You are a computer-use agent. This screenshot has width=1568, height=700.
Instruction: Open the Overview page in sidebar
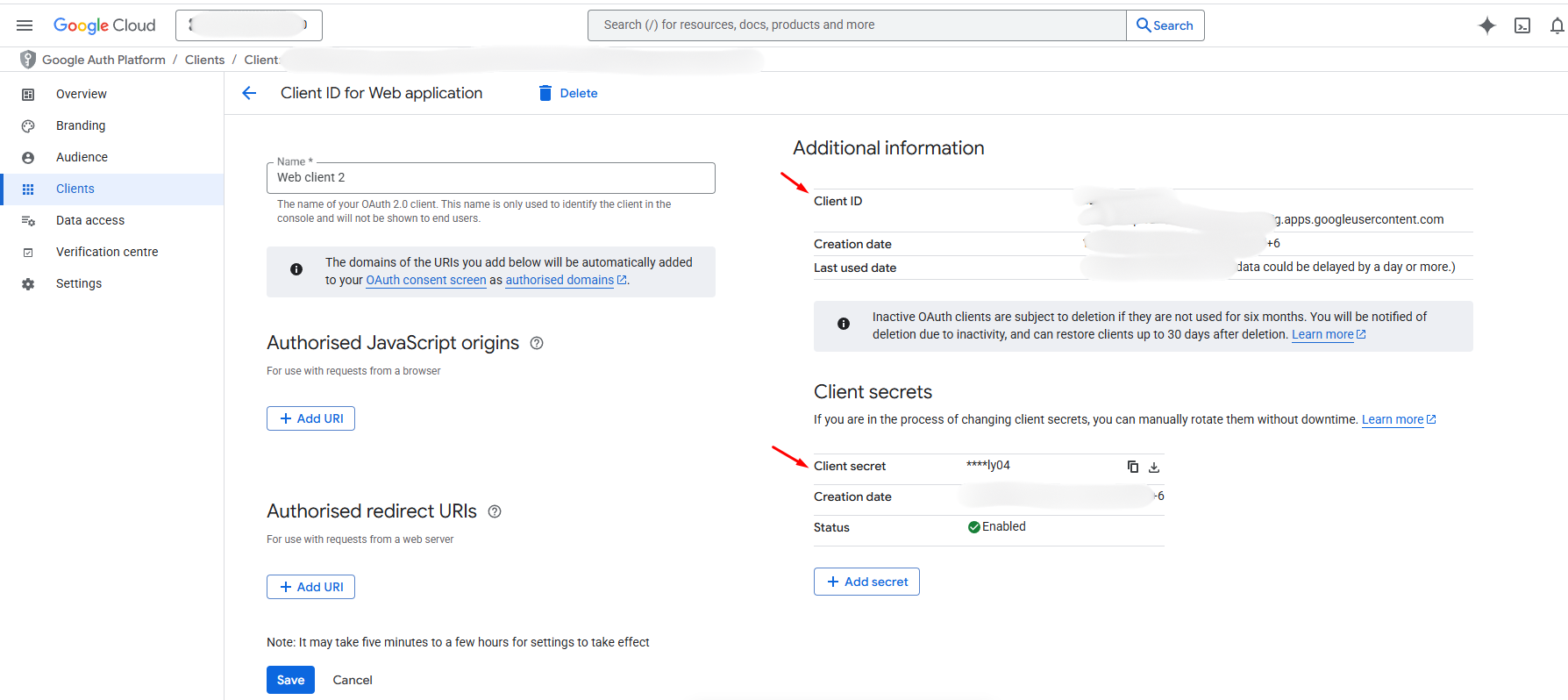(82, 94)
